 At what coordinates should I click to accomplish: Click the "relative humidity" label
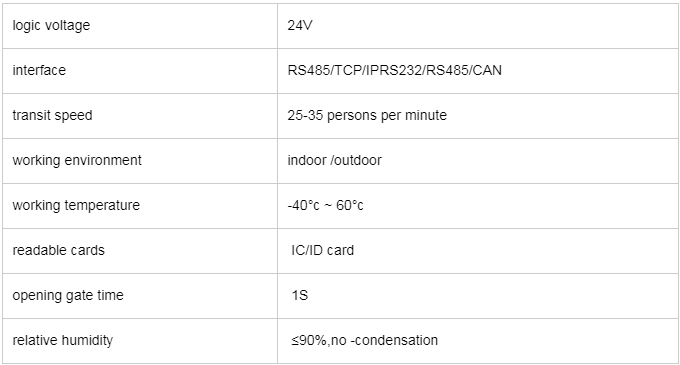pos(62,340)
